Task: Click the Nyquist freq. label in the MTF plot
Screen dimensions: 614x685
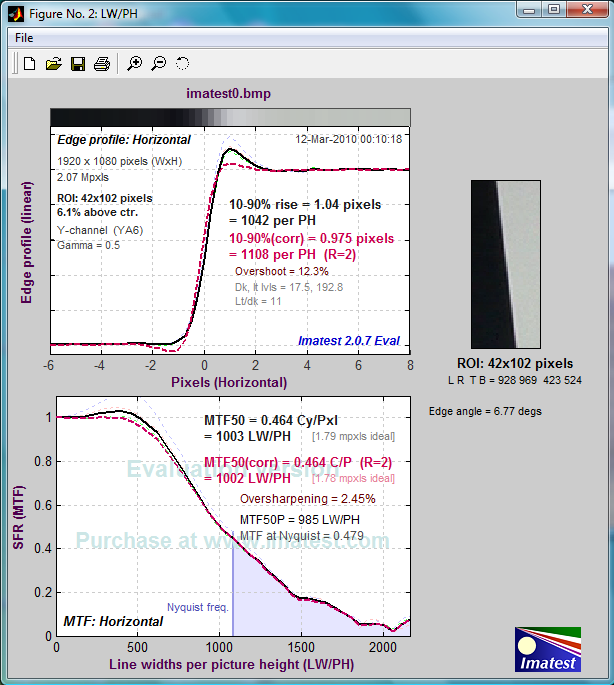Action: pyautogui.click(x=197, y=607)
